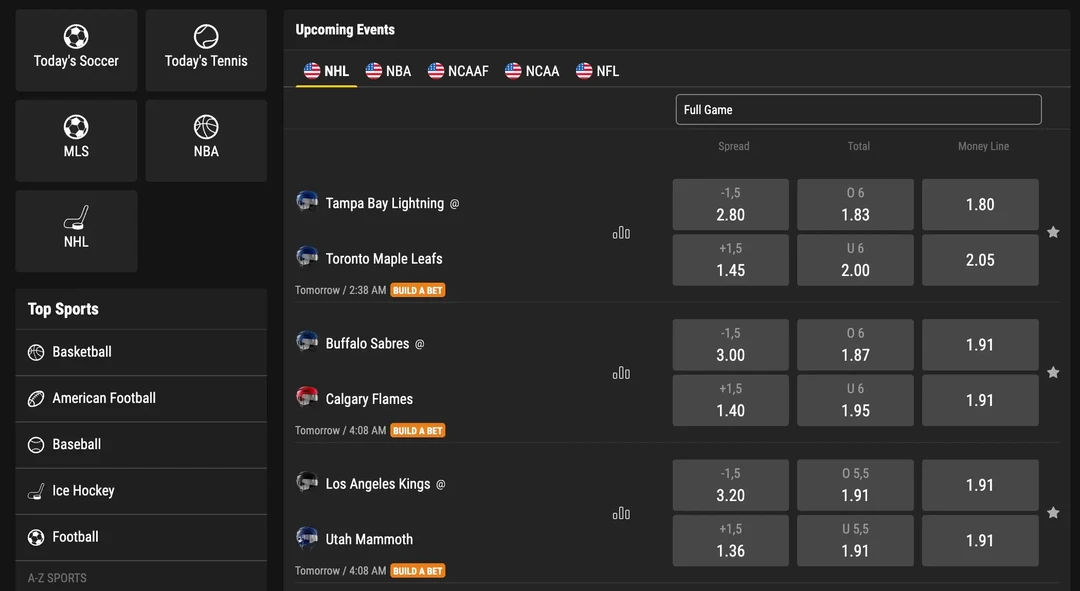The image size is (1080, 591).
Task: Open Today's Tennis via its icon
Action: pyautogui.click(x=206, y=38)
